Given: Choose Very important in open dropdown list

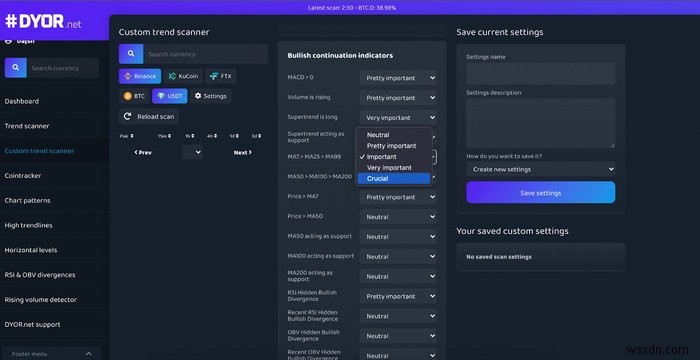Looking at the screenshot, I should [x=394, y=167].
